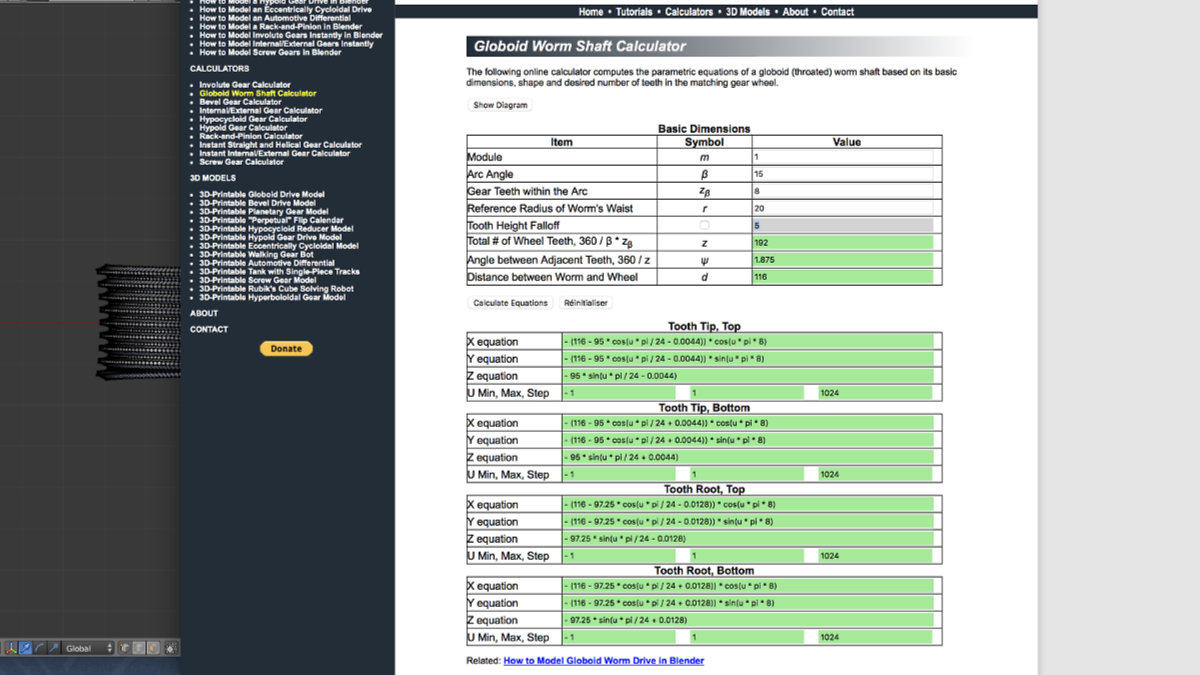Open the Screw Gear Calculator sidebar link

pyautogui.click(x=241, y=162)
